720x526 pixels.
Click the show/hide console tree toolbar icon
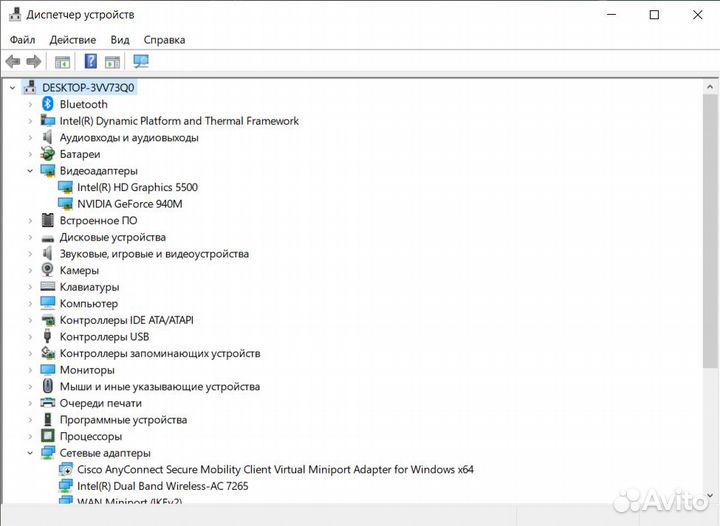point(63,62)
